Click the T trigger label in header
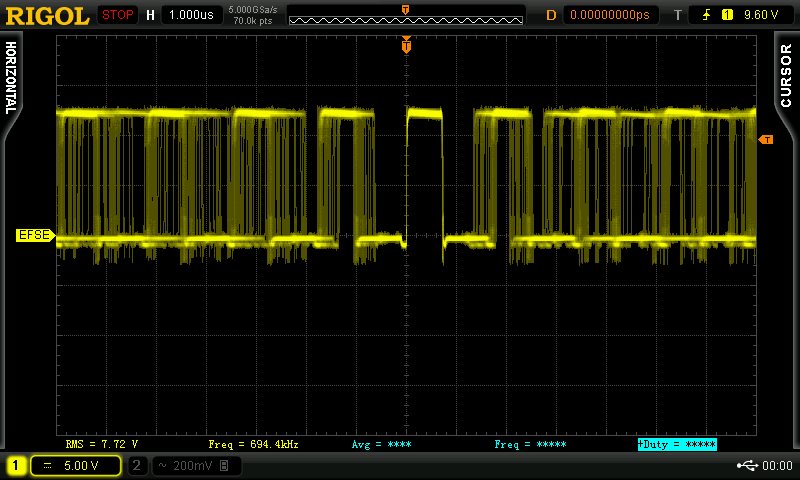This screenshot has width=800, height=480. [x=678, y=15]
